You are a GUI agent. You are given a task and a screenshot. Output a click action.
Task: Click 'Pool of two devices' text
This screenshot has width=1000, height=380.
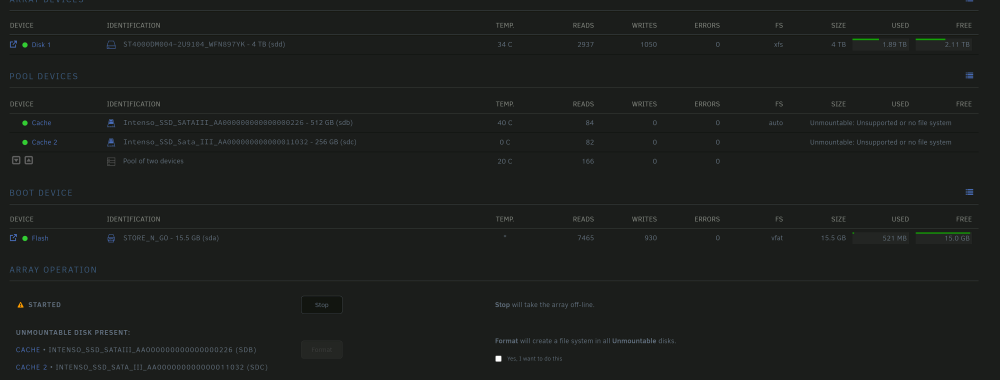tap(153, 161)
